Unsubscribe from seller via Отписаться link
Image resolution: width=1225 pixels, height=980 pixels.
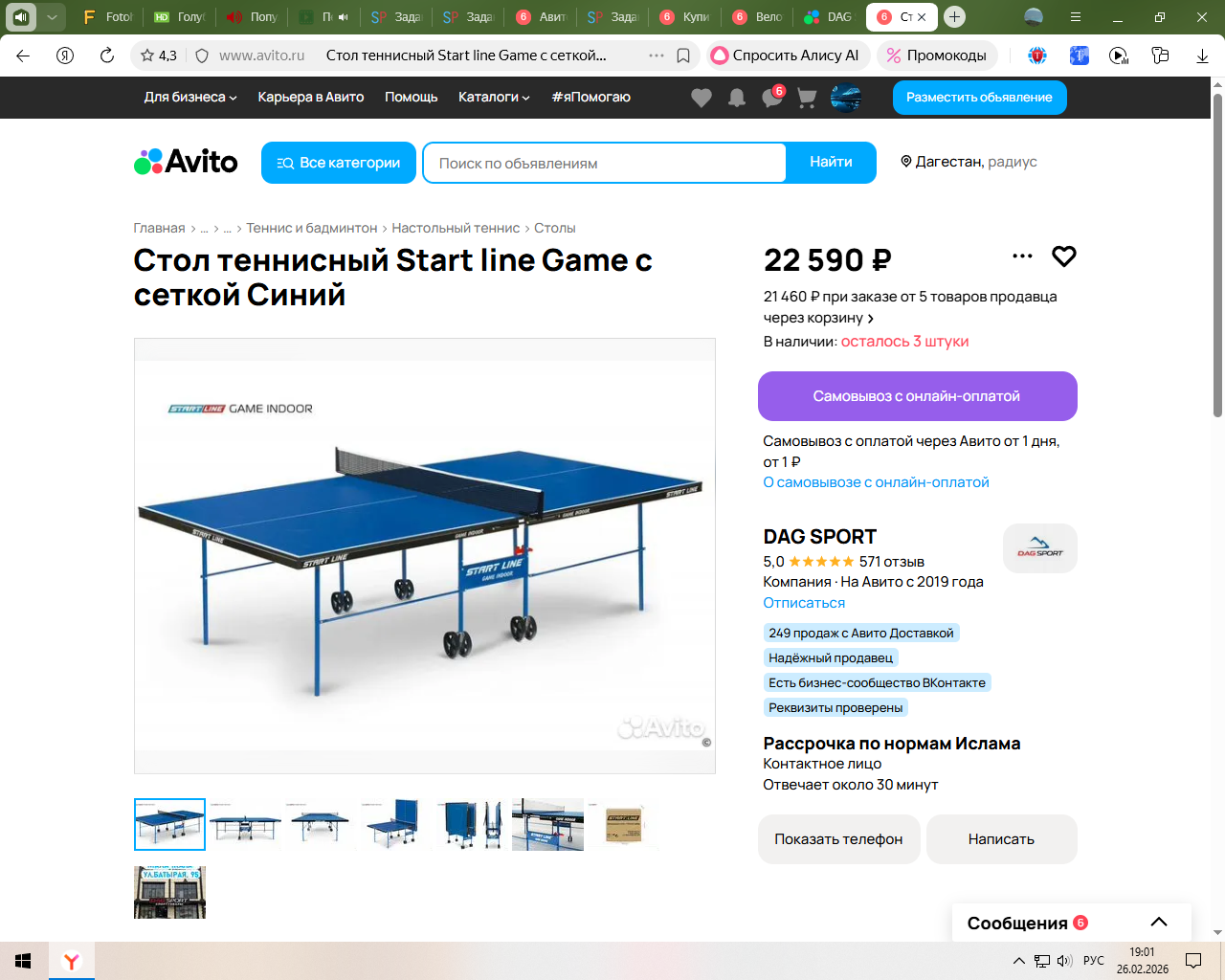pyautogui.click(x=804, y=603)
